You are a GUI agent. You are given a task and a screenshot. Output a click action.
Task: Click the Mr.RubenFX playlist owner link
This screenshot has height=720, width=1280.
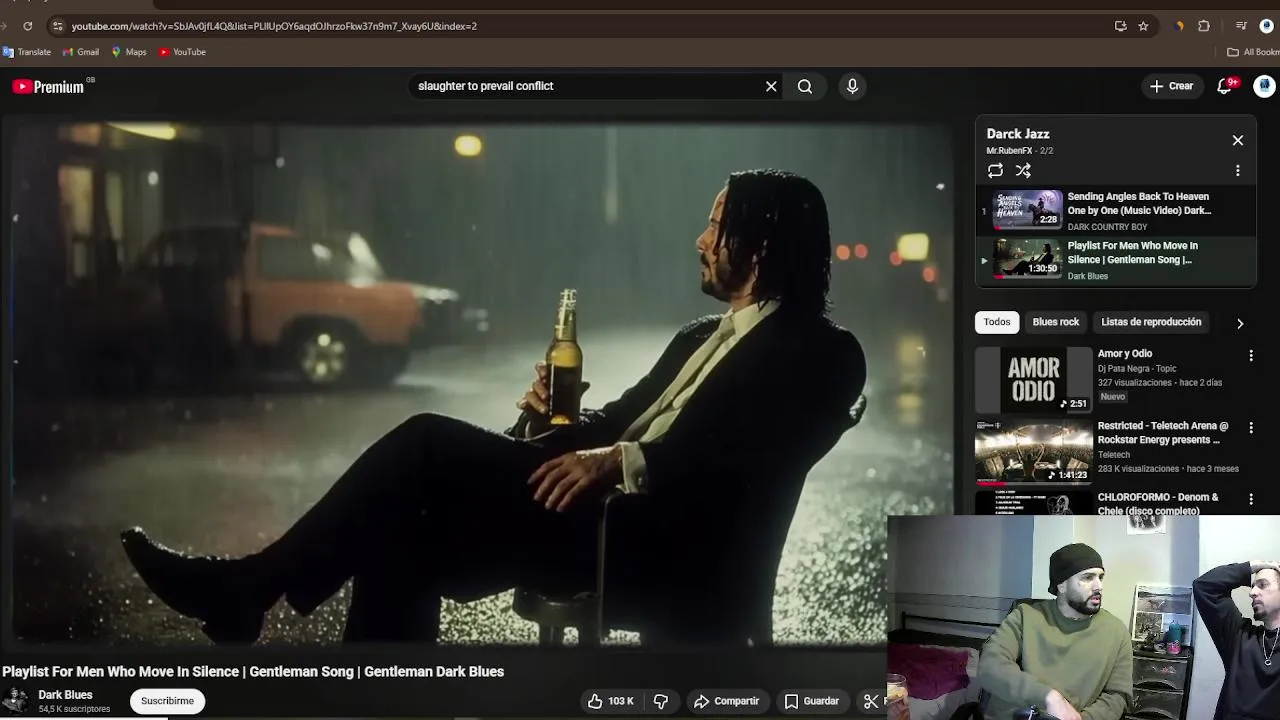tap(1009, 151)
